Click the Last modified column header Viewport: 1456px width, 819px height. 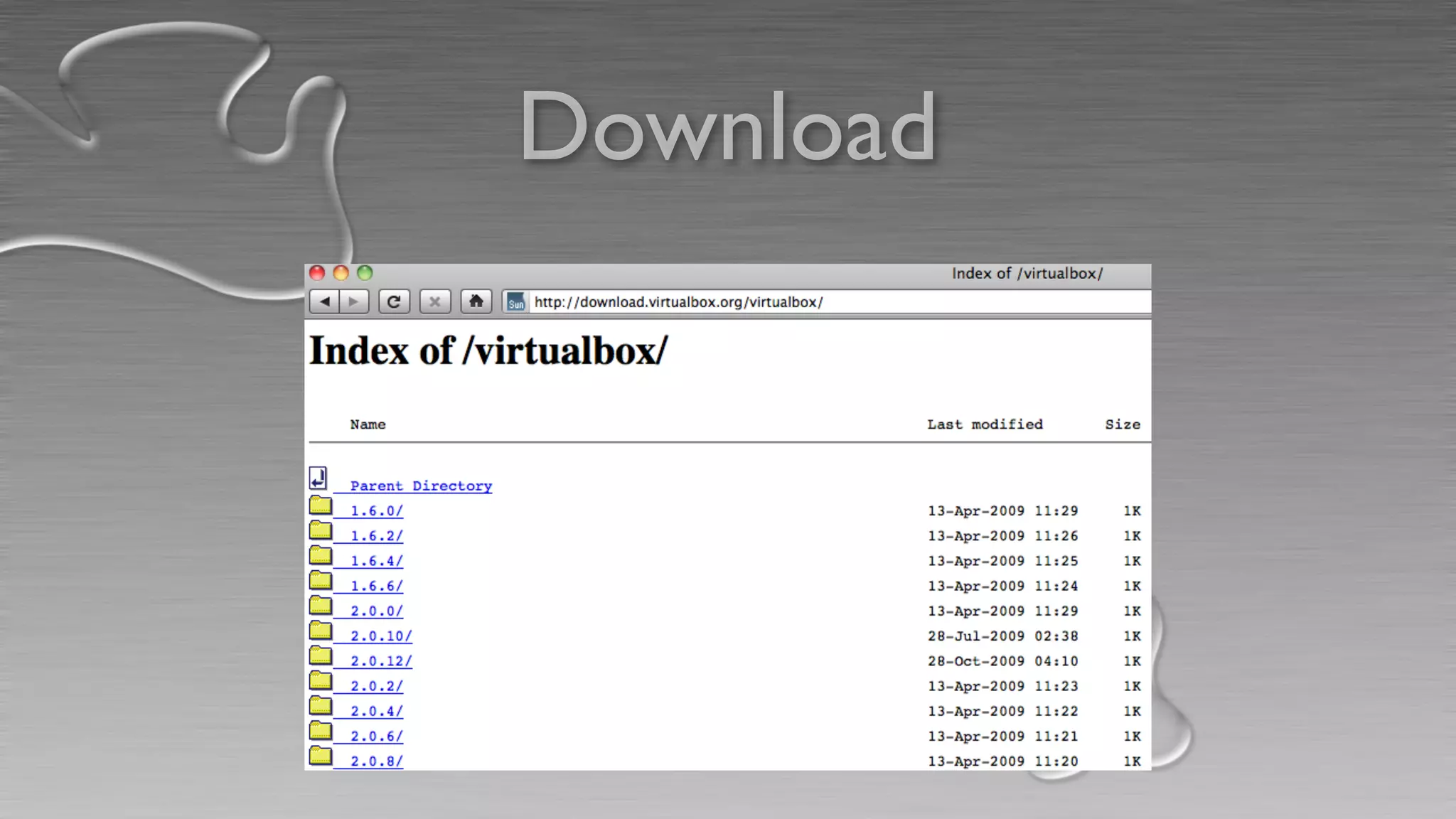(985, 424)
